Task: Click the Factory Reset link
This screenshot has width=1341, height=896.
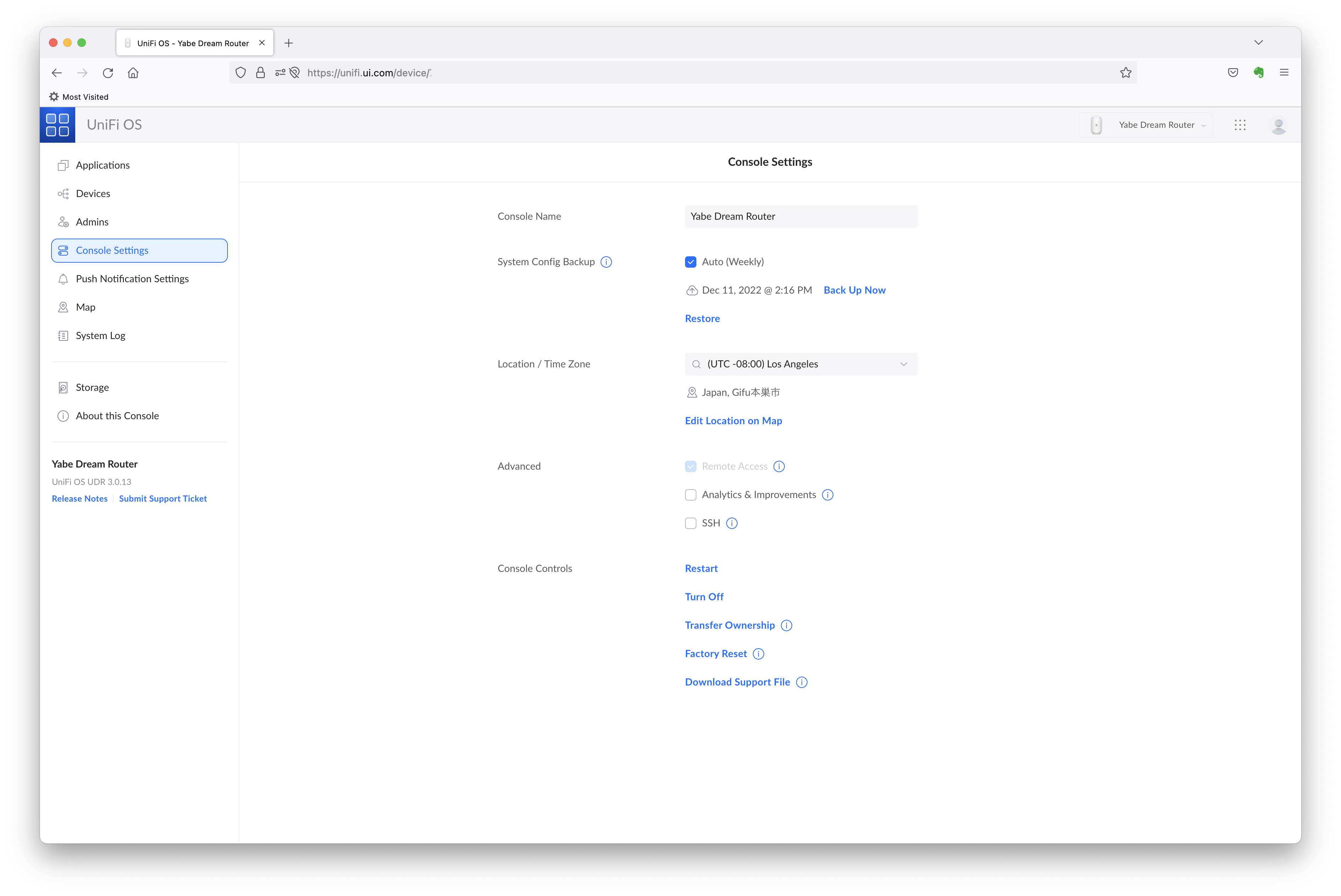Action: pos(715,654)
